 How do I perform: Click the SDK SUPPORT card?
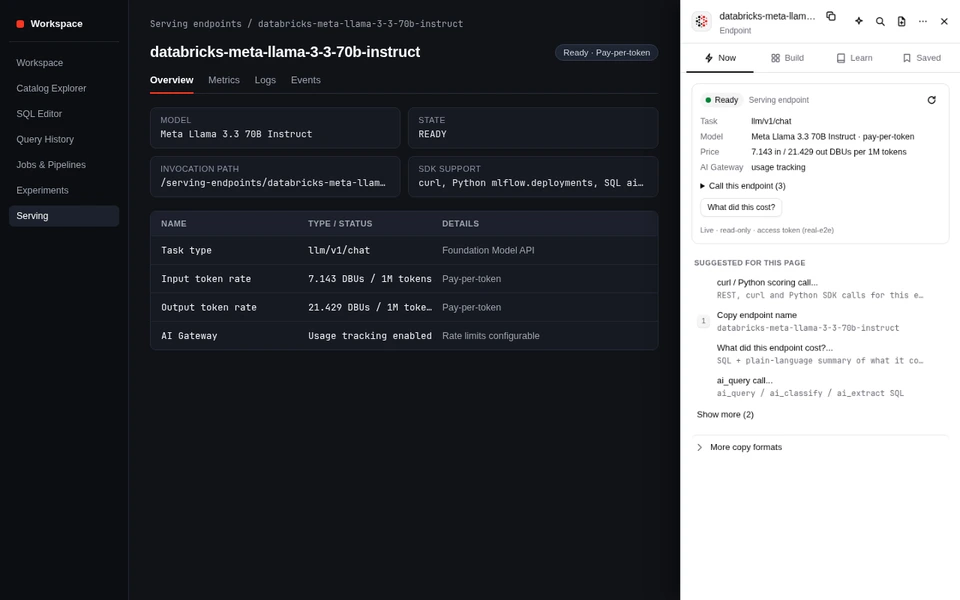pos(533,176)
